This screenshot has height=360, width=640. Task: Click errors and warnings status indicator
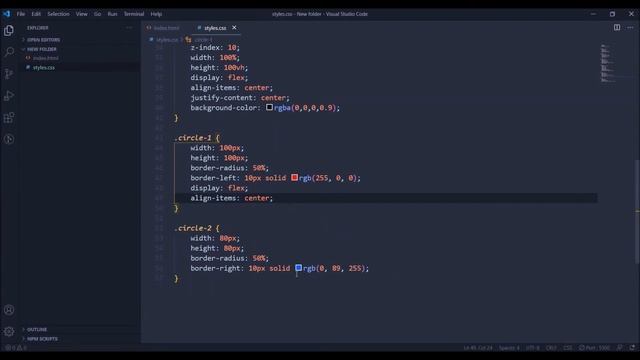coord(16,348)
